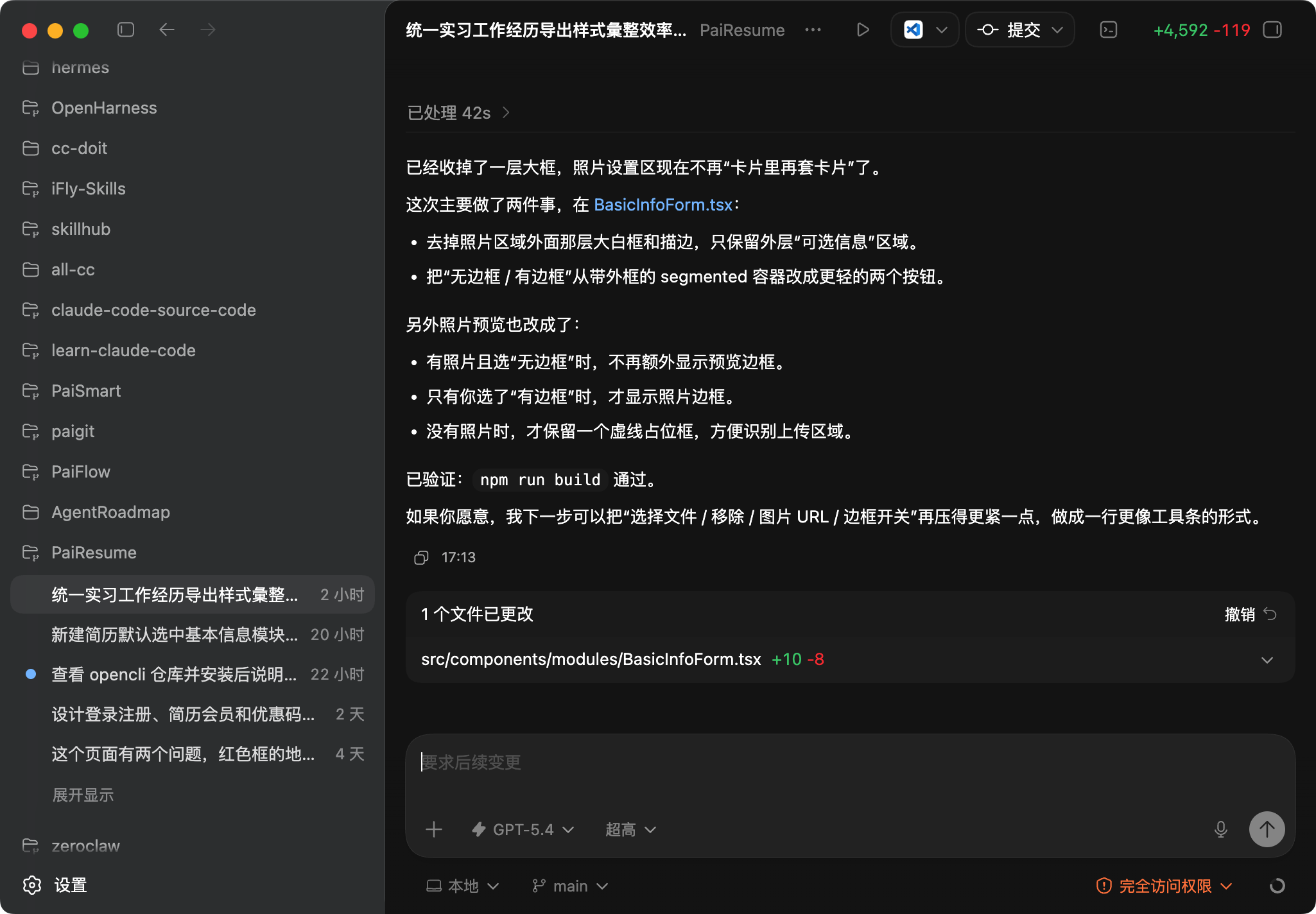
Task: Open the 新建简历默认选中基本信息模块 thread
Action: pyautogui.click(x=175, y=635)
